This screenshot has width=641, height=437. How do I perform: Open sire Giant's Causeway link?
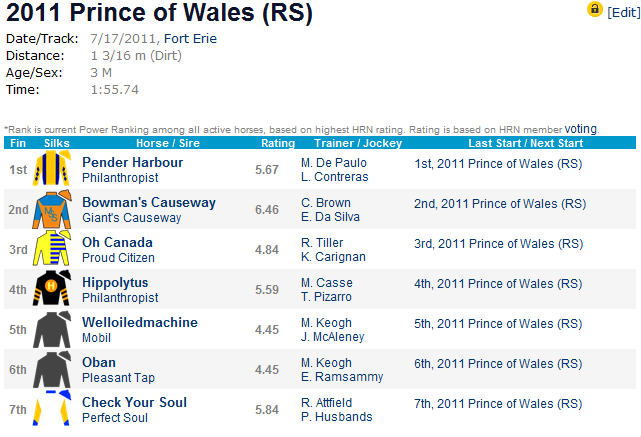pos(132,218)
